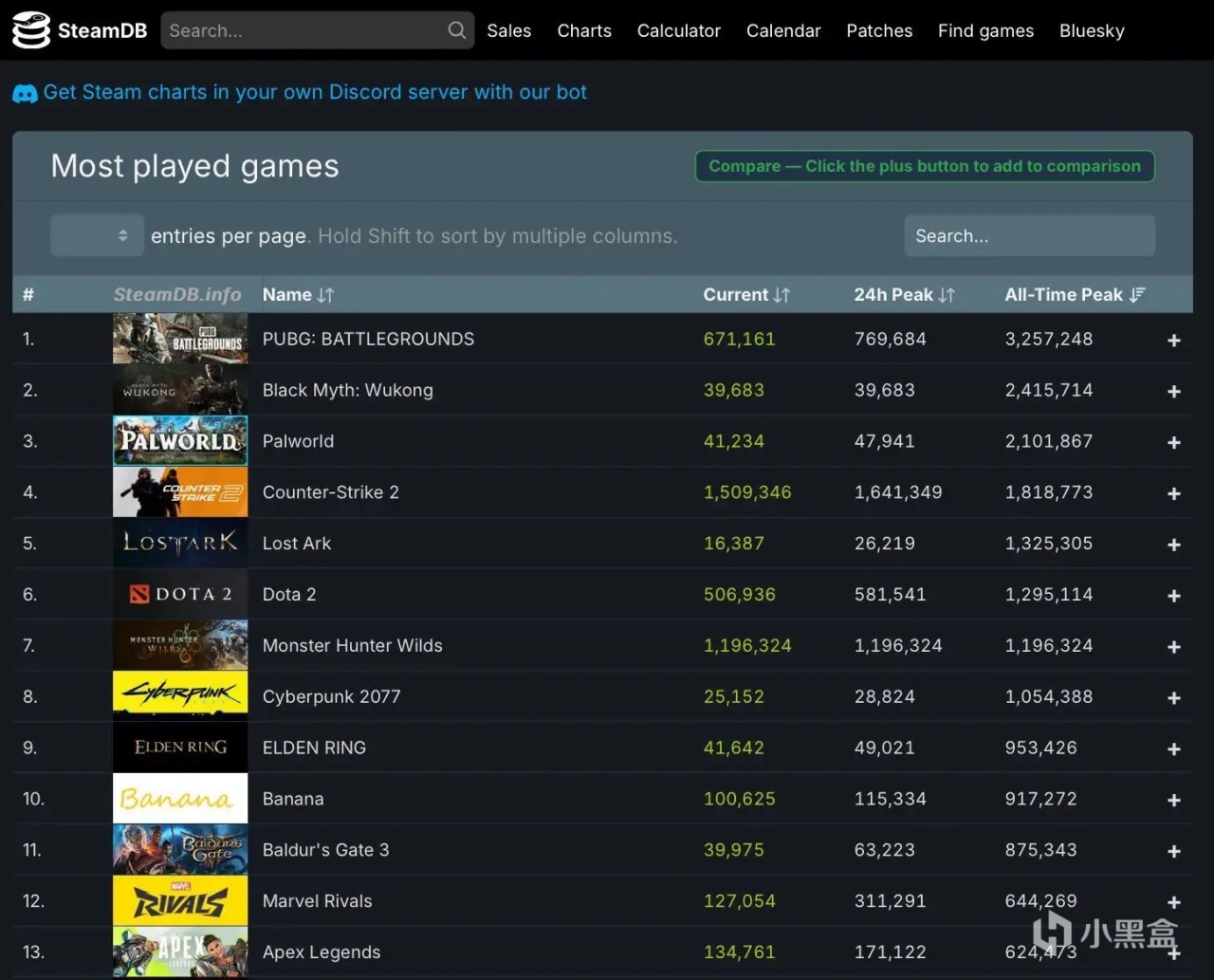1214x980 pixels.
Task: Open the Bluesky link in navigation
Action: (1092, 30)
